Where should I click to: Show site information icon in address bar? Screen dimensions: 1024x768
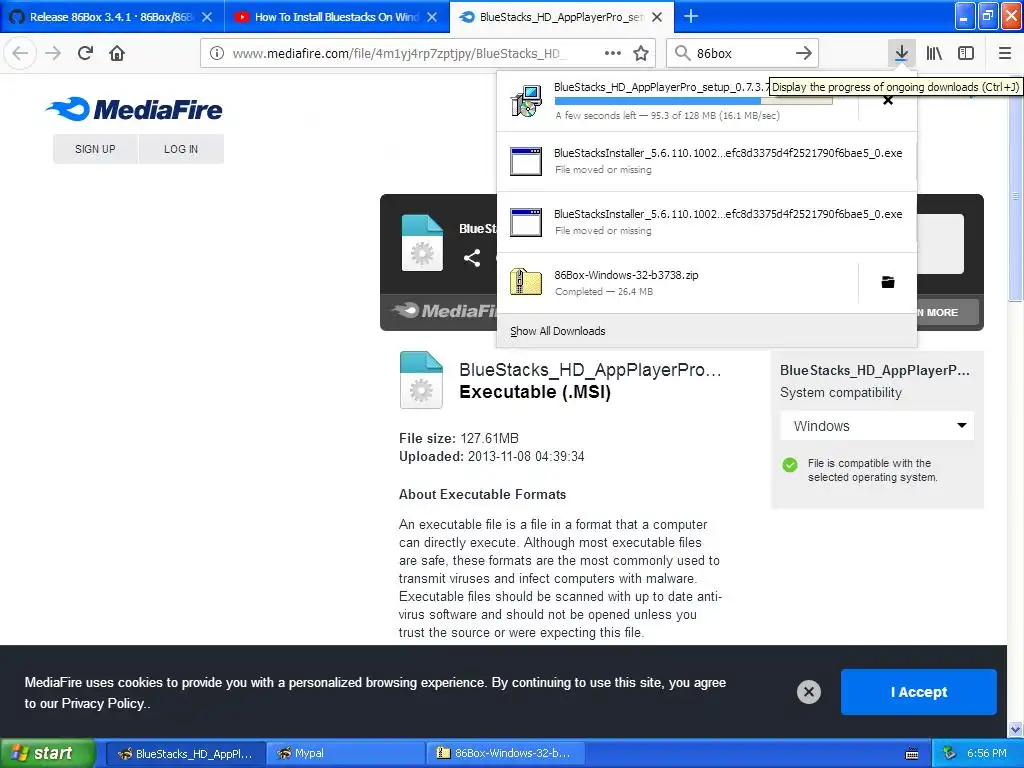217,53
